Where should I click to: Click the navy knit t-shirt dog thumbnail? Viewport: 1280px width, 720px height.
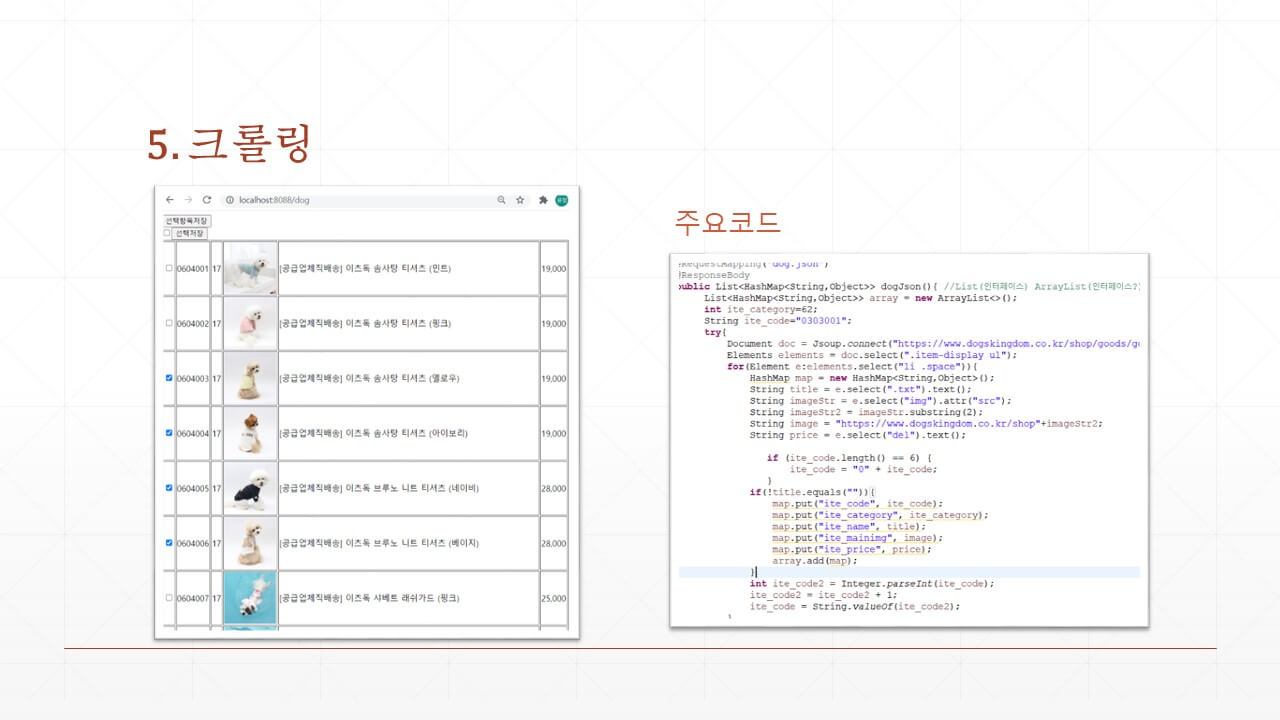250,488
